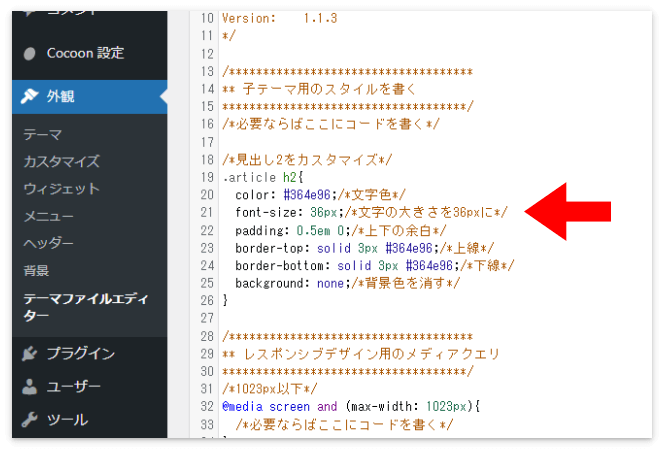Open the テーマ submenu link
The height and width of the screenshot is (451, 664).
pyautogui.click(x=43, y=135)
